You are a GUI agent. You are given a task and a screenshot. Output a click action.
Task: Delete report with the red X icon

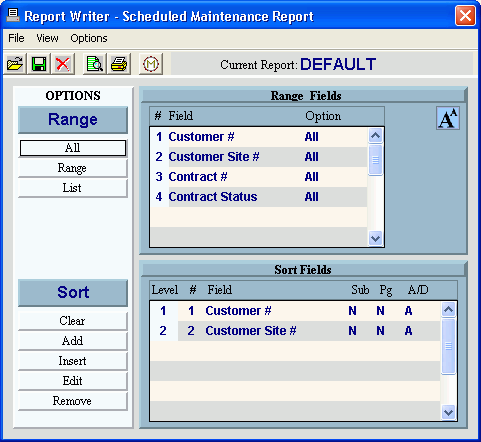63,64
